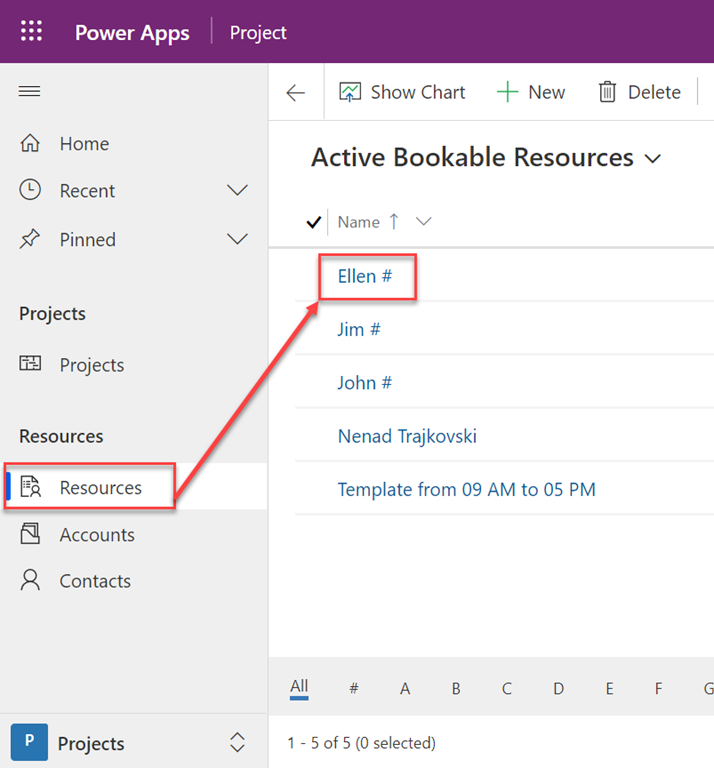
Task: Collapse the sidebar with hamburger icon
Action: (x=30, y=92)
